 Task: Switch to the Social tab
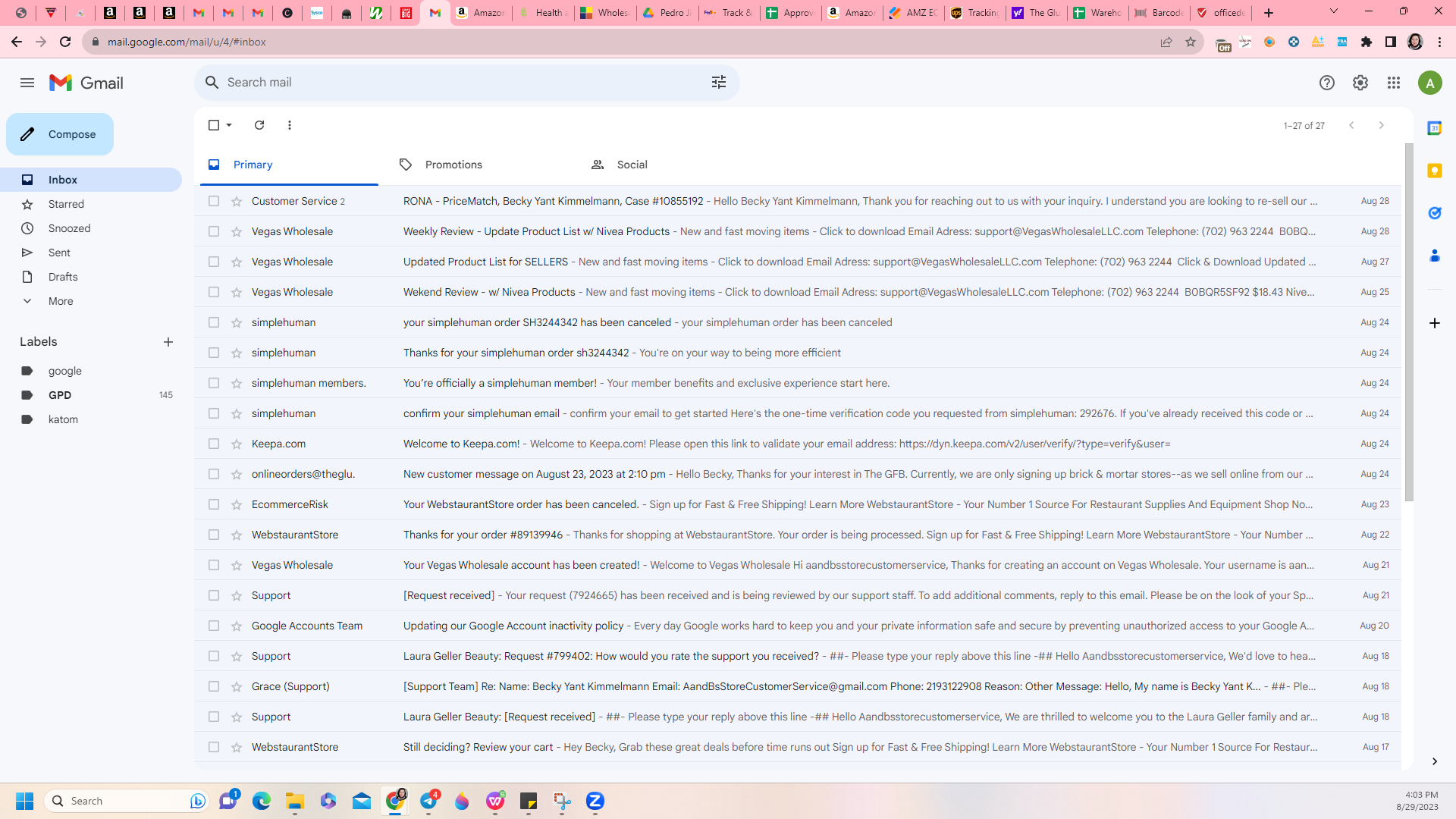pyautogui.click(x=673, y=165)
